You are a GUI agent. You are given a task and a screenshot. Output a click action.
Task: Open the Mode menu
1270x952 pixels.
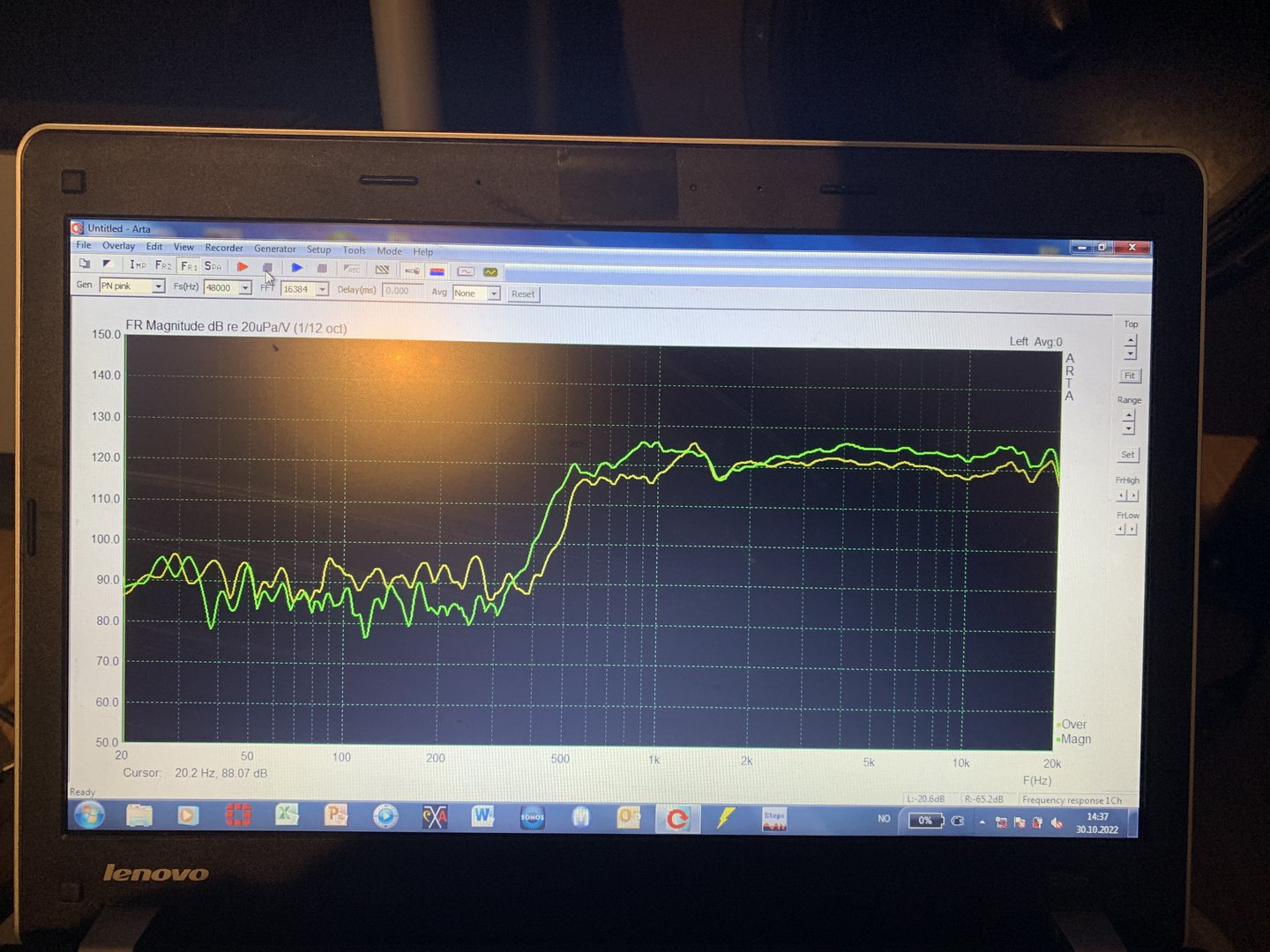point(389,251)
